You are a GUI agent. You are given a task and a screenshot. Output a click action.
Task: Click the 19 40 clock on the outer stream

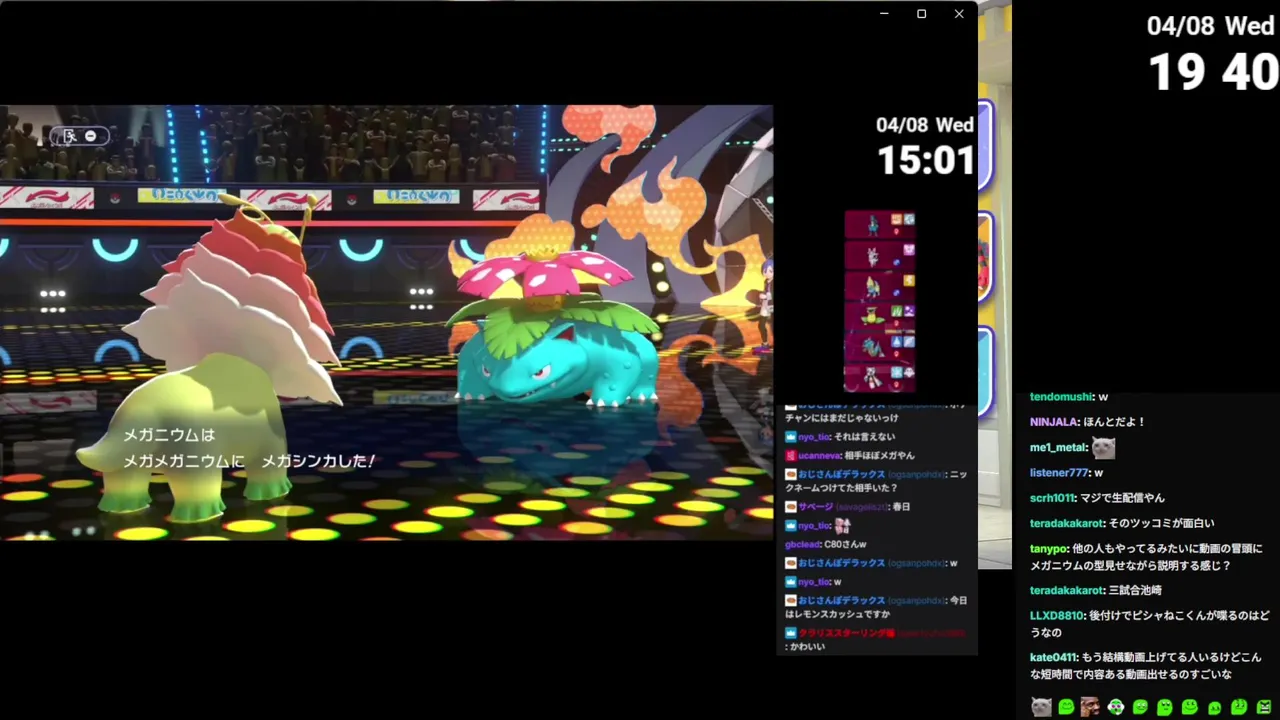click(x=1213, y=73)
